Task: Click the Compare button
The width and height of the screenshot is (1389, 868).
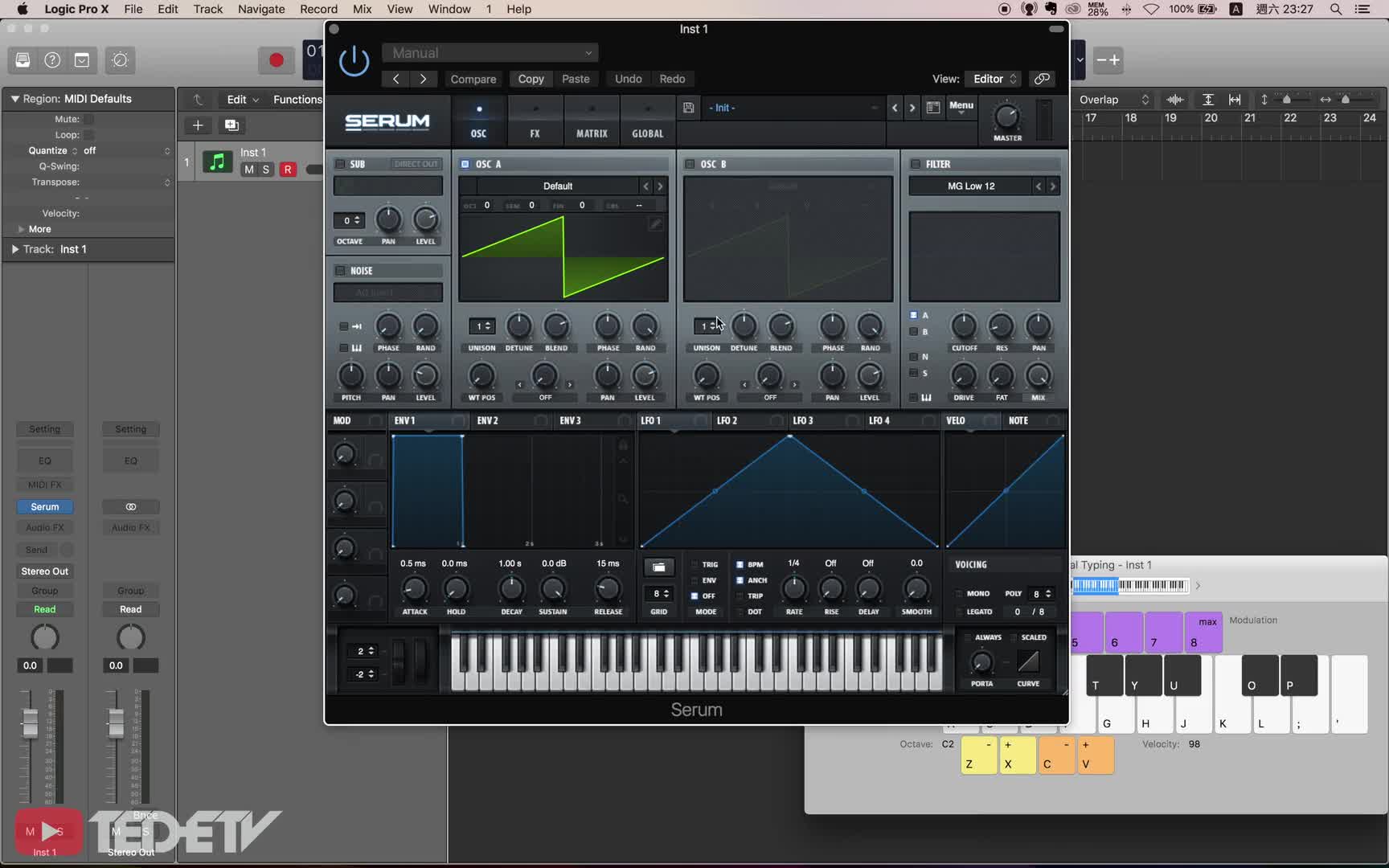Action: (x=473, y=79)
